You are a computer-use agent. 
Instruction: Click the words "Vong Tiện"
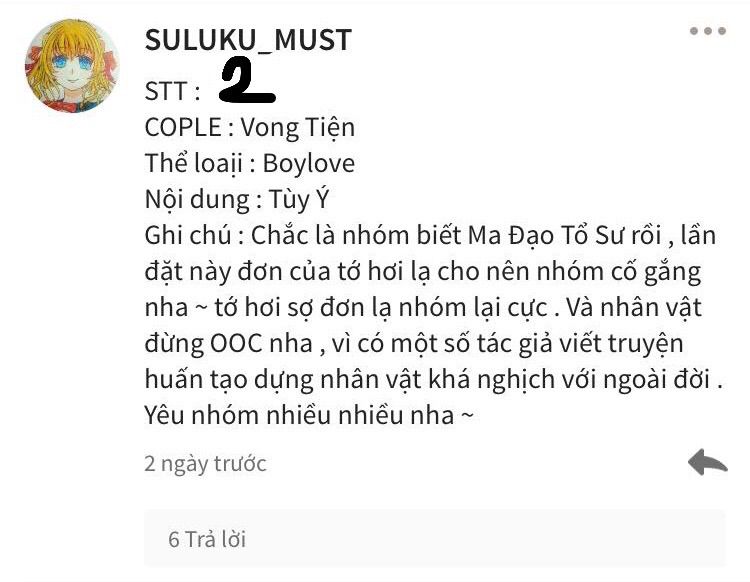298,128
